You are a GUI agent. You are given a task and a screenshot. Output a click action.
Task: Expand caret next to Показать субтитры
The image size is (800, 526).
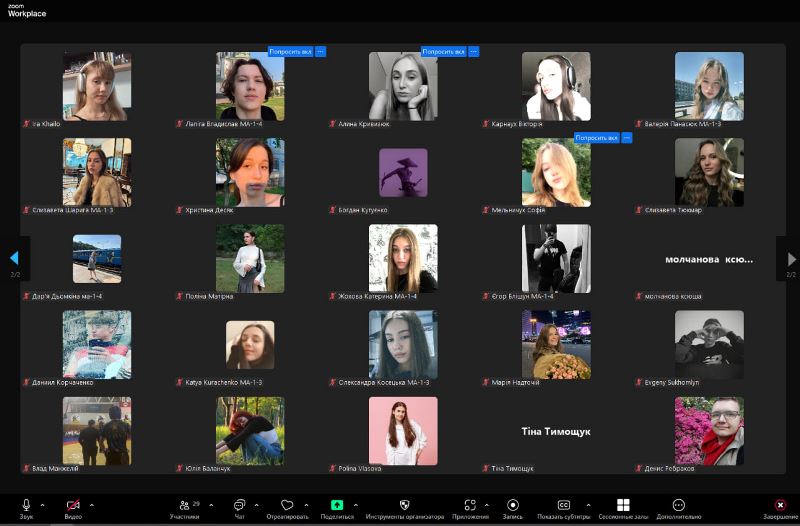click(588, 505)
